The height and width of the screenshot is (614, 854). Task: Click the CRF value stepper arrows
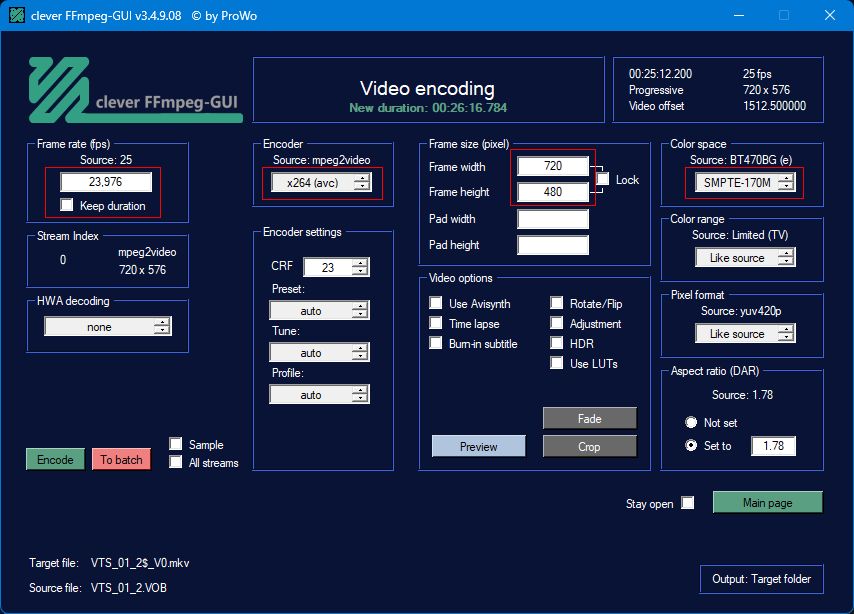coord(360,267)
